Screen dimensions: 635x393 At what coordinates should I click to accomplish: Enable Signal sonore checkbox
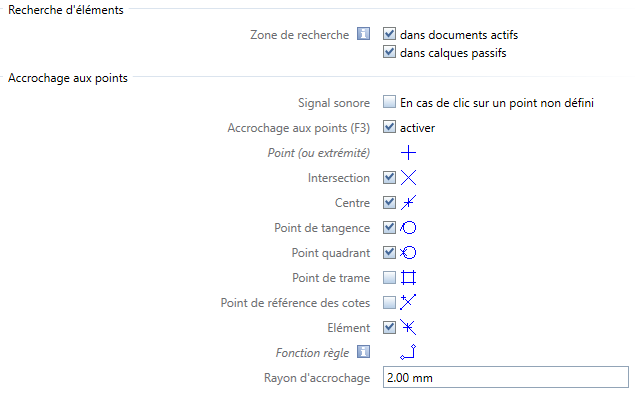(389, 102)
